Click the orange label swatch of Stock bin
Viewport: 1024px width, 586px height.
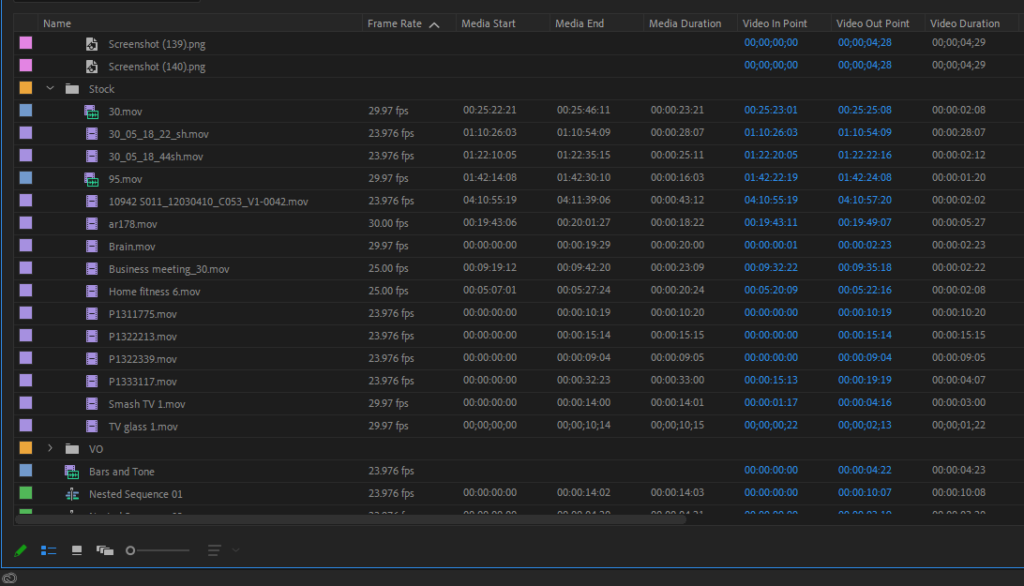26,89
